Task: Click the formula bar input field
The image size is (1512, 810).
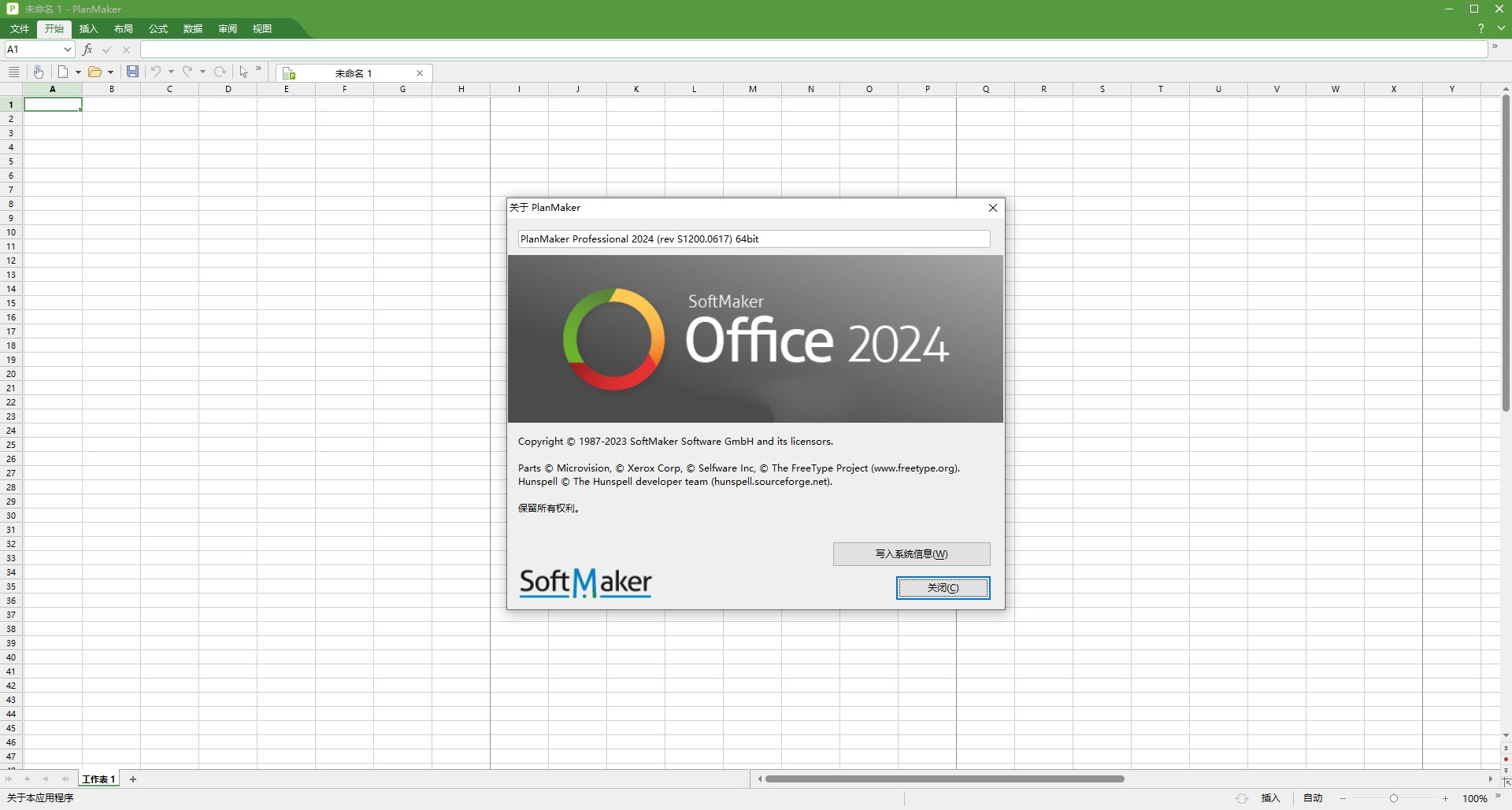Action: click(x=813, y=50)
